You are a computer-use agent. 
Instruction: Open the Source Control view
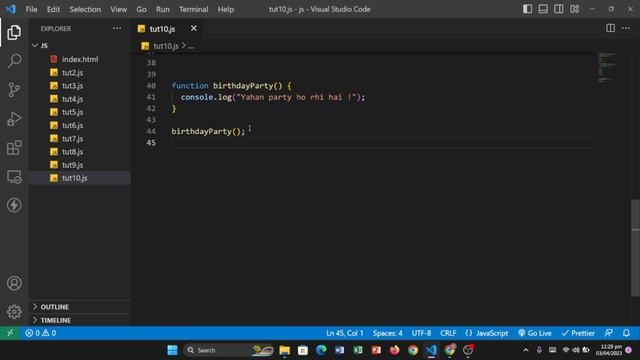point(14,90)
